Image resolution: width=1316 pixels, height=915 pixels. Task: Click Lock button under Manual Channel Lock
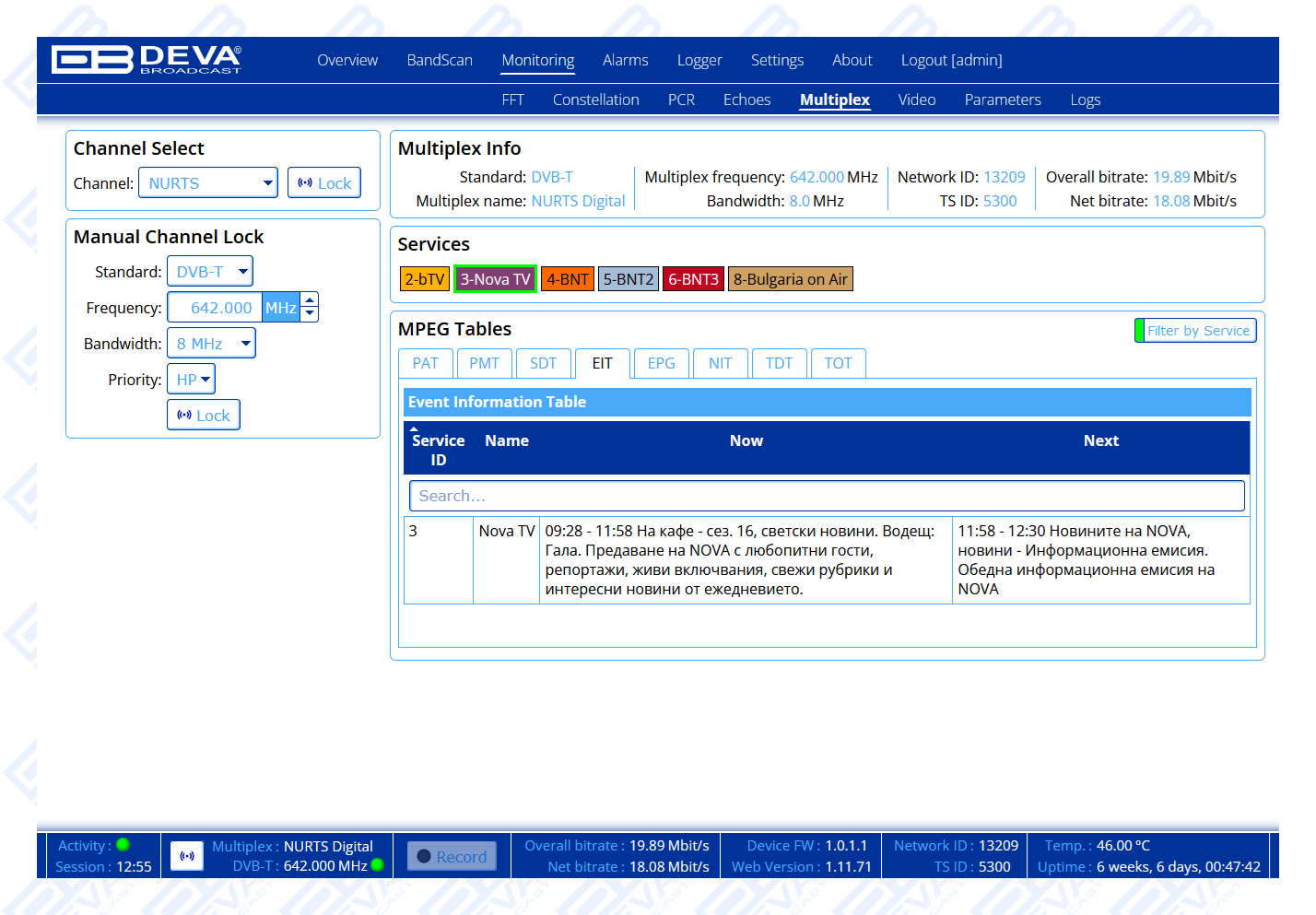pyautogui.click(x=204, y=416)
